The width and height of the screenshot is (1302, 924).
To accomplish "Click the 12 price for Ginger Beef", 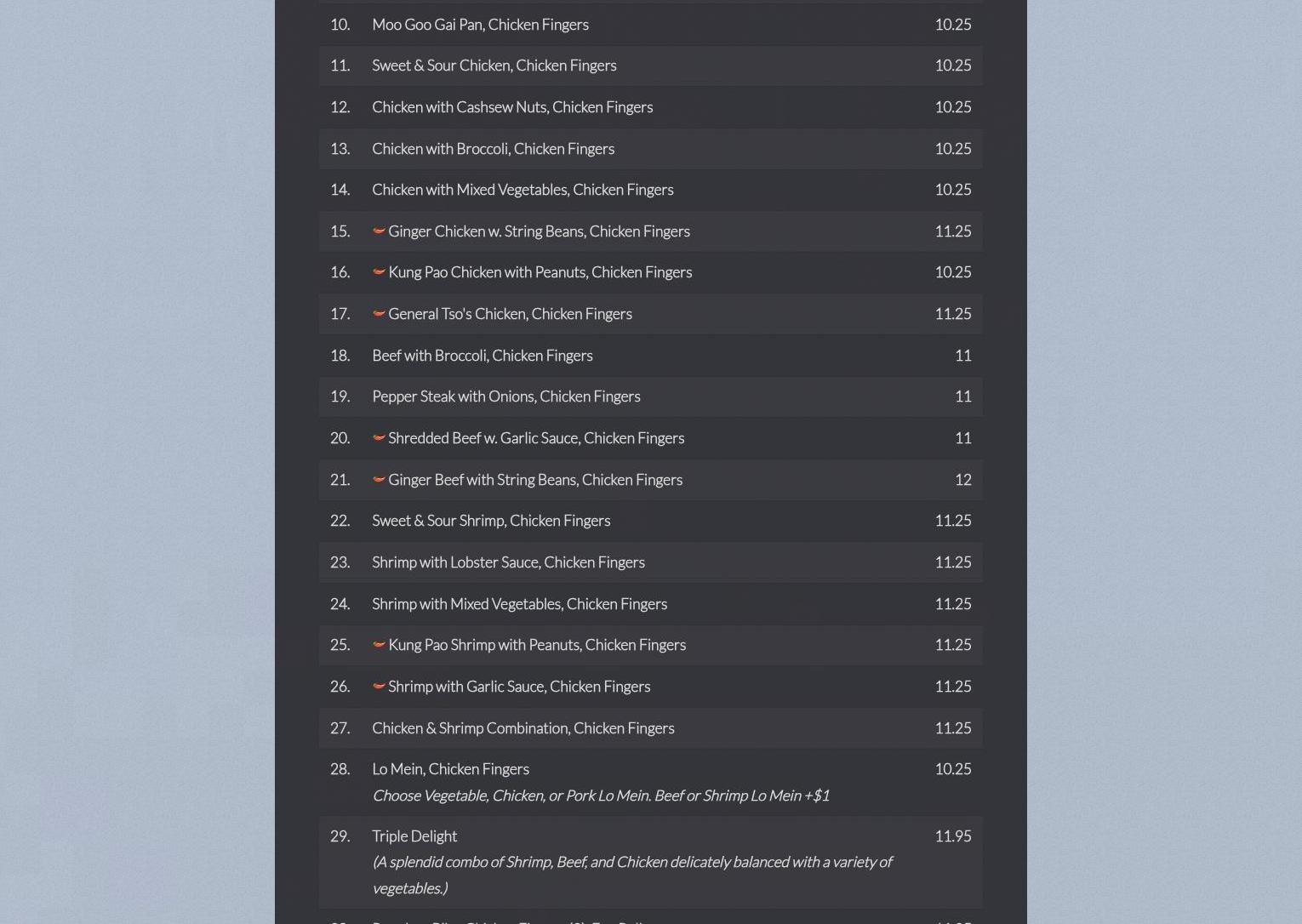I will point(962,480).
